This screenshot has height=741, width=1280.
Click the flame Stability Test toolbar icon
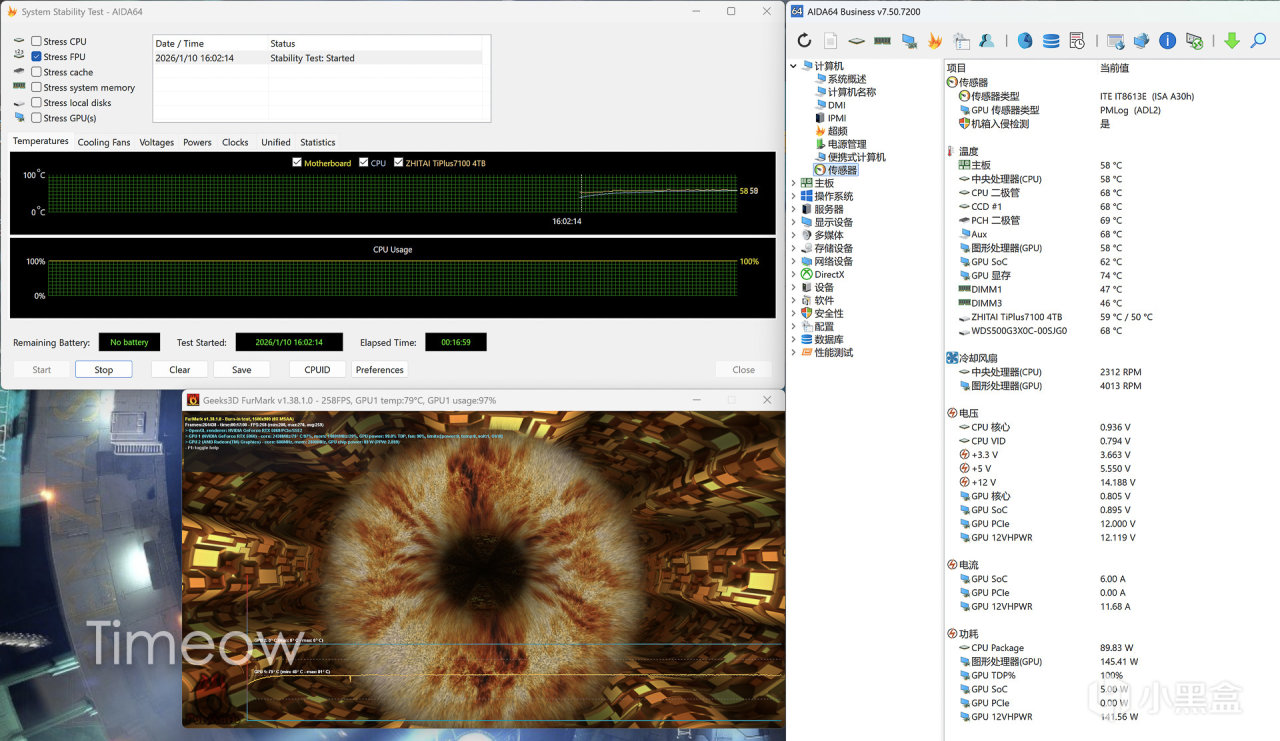(x=935, y=41)
